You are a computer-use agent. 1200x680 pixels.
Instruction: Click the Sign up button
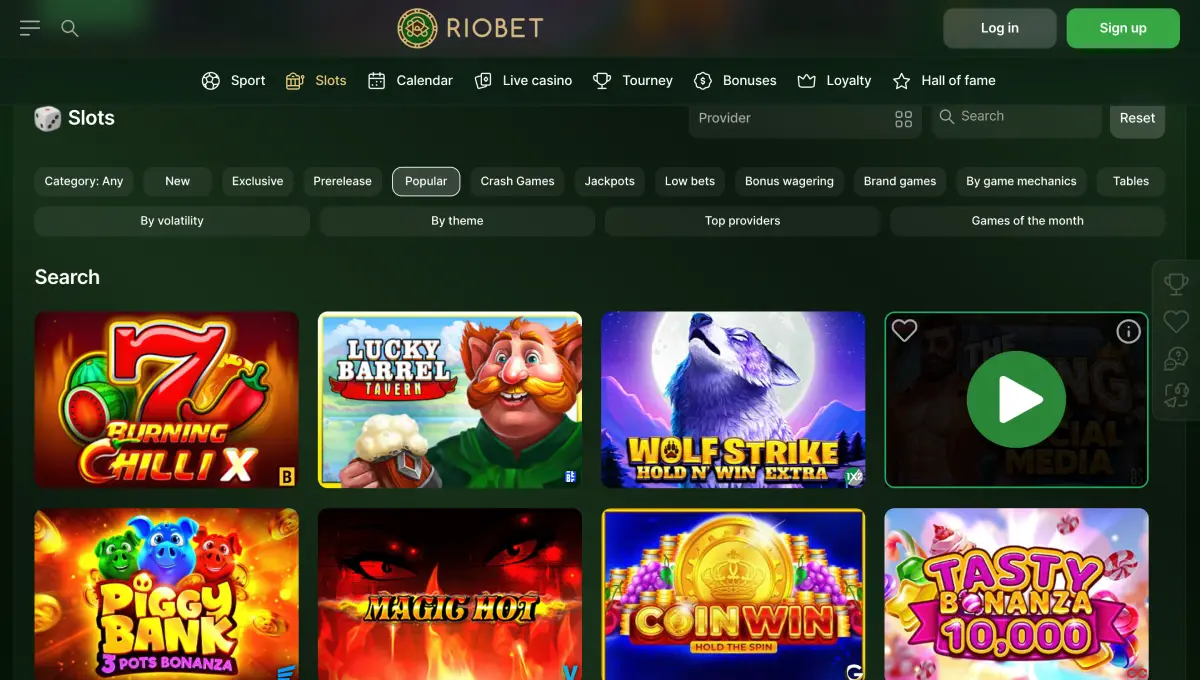coord(1123,28)
